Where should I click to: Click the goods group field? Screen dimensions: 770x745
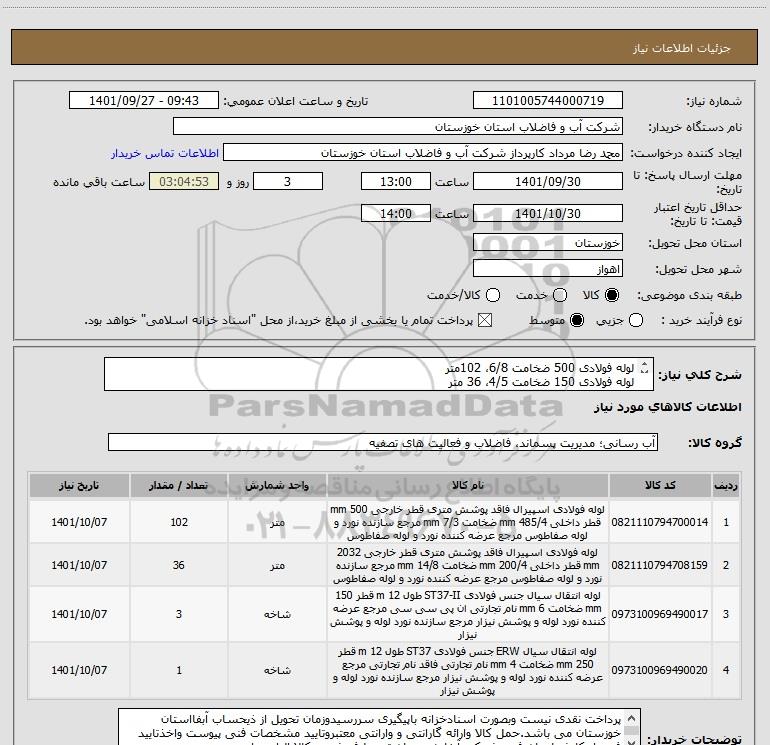click(x=383, y=442)
